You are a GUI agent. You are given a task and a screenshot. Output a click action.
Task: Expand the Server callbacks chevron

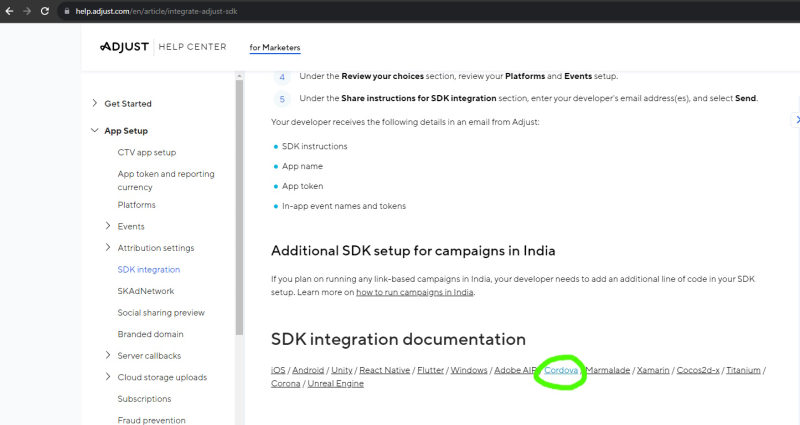(x=108, y=355)
